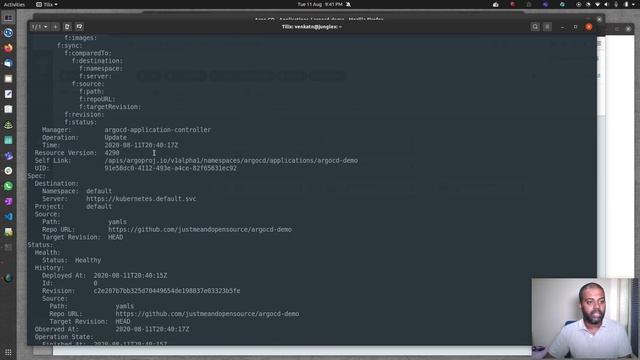Viewport: 640px width, 360px height.
Task: Open the files manager dock icon
Action: point(8,79)
